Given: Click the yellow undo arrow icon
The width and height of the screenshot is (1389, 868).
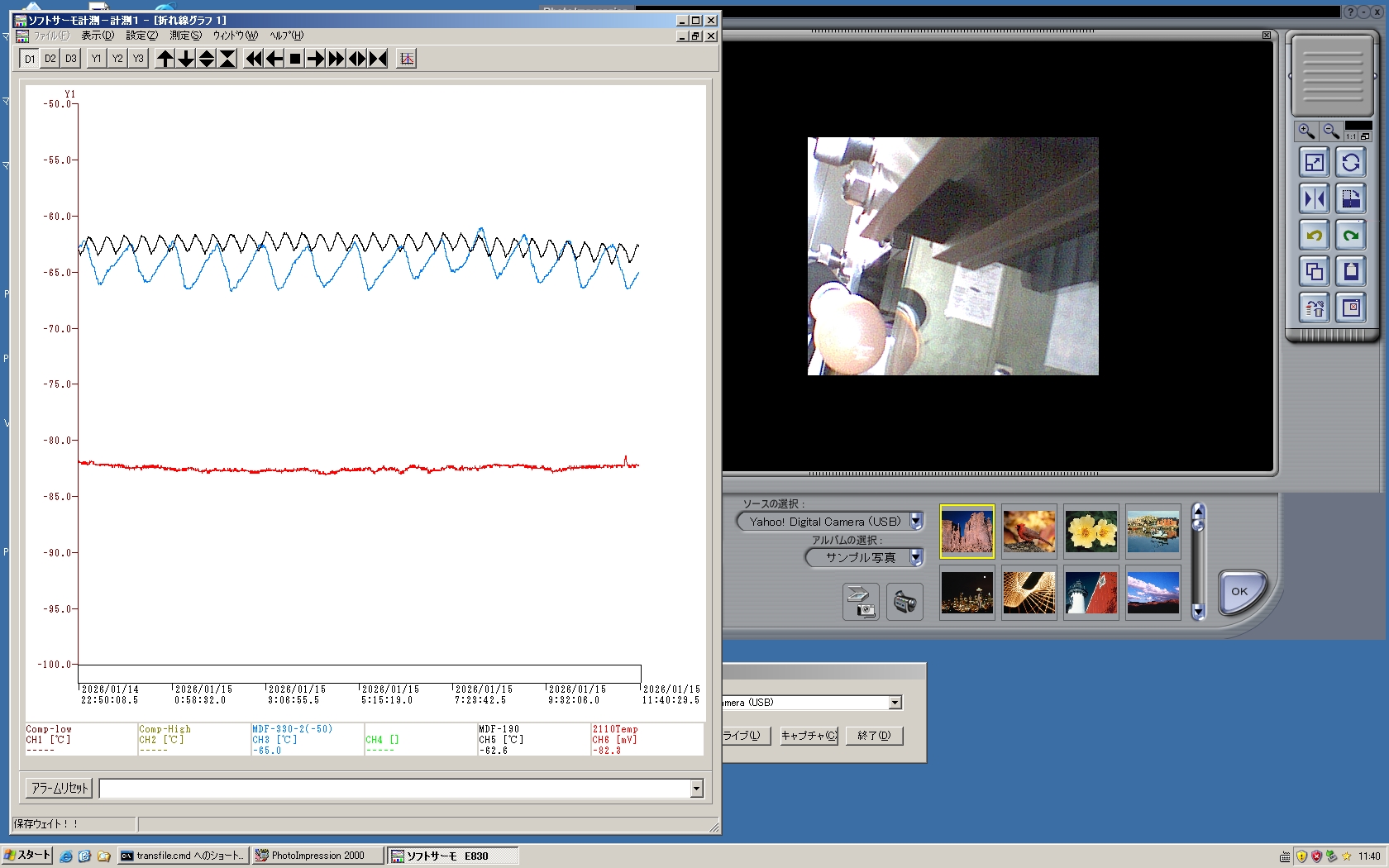Looking at the screenshot, I should 1314,236.
